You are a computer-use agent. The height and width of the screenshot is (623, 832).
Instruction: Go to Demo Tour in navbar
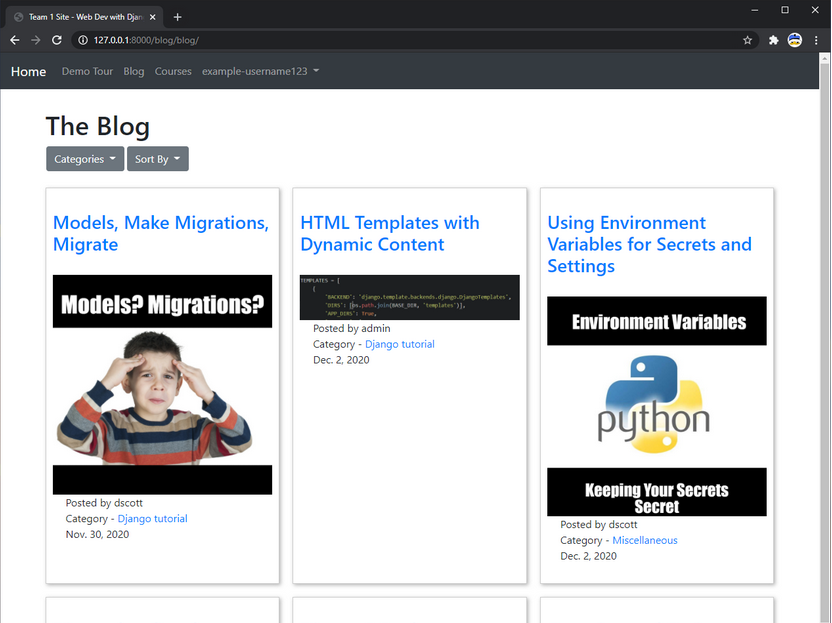pos(87,72)
